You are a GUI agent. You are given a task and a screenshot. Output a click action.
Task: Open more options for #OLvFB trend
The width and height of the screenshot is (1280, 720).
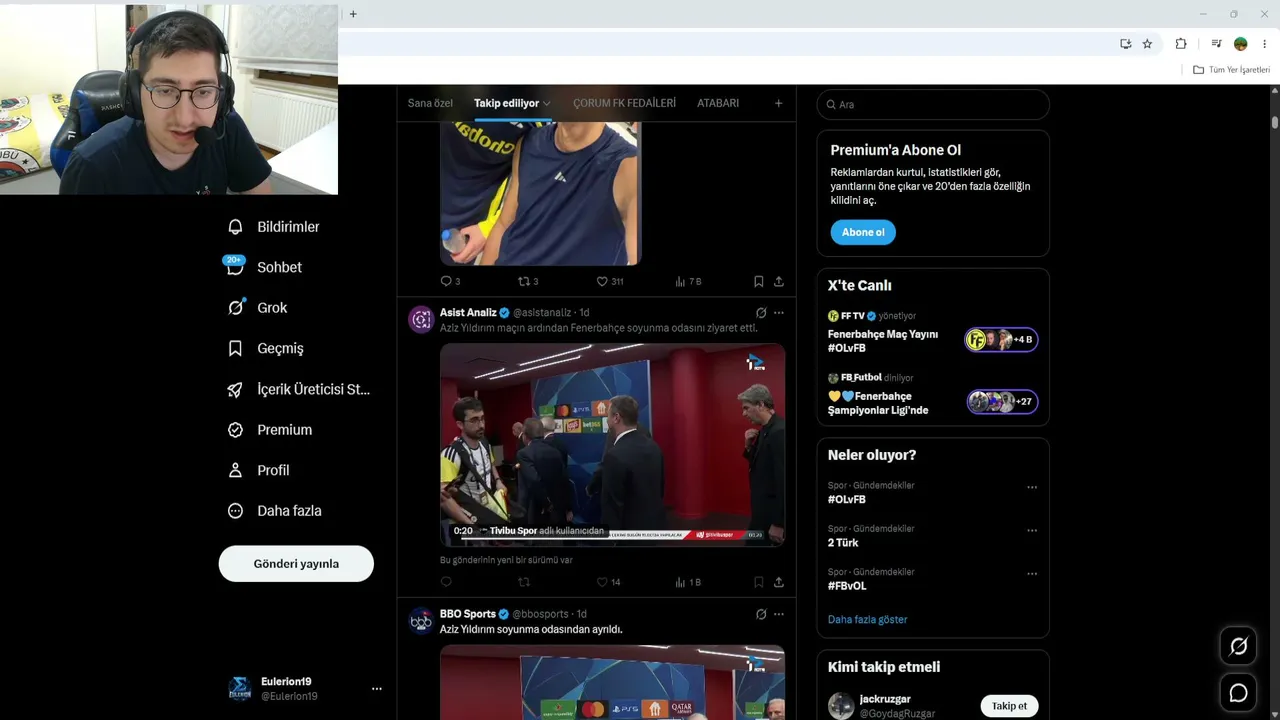1032,488
